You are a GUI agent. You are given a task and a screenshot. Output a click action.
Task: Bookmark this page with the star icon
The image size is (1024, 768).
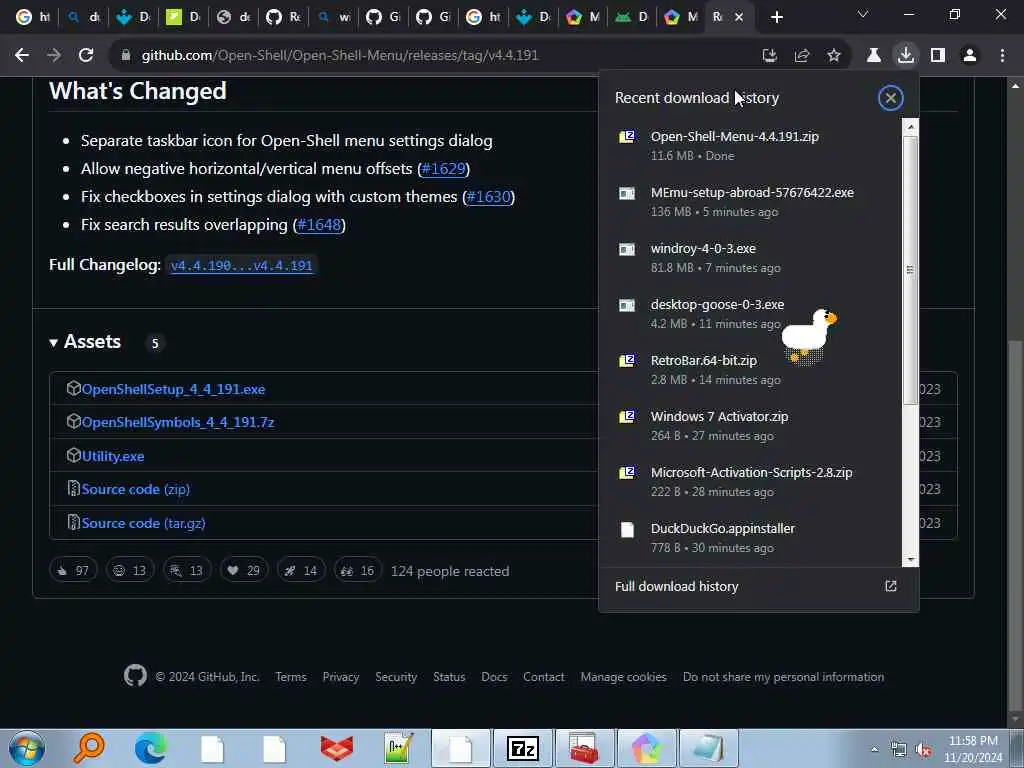point(834,56)
